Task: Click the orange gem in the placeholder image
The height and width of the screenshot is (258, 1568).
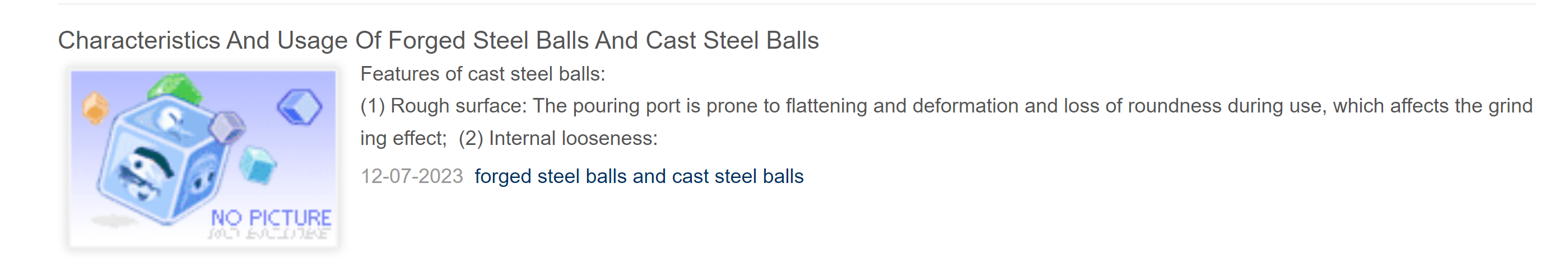Action: [x=95, y=107]
